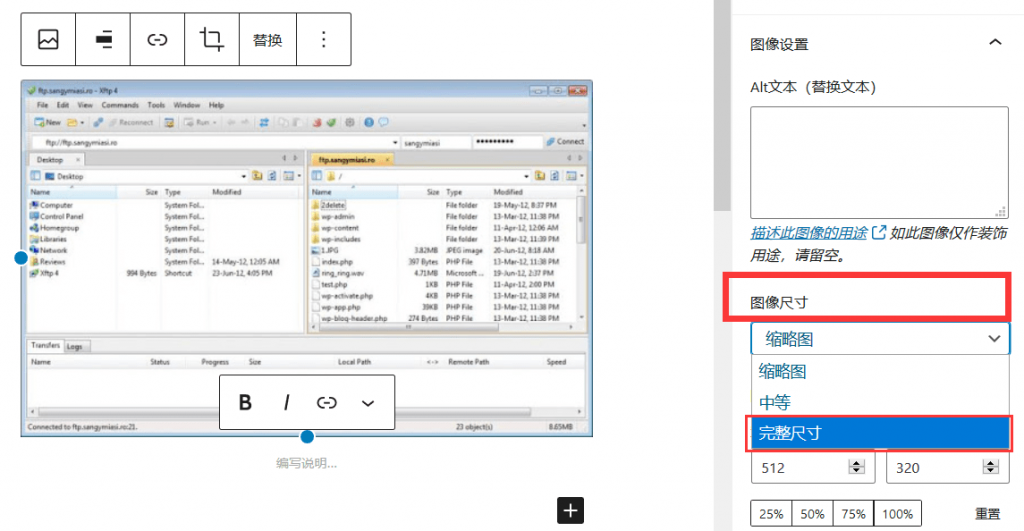
Task: Click the width field showing 512
Action: [x=800, y=467]
